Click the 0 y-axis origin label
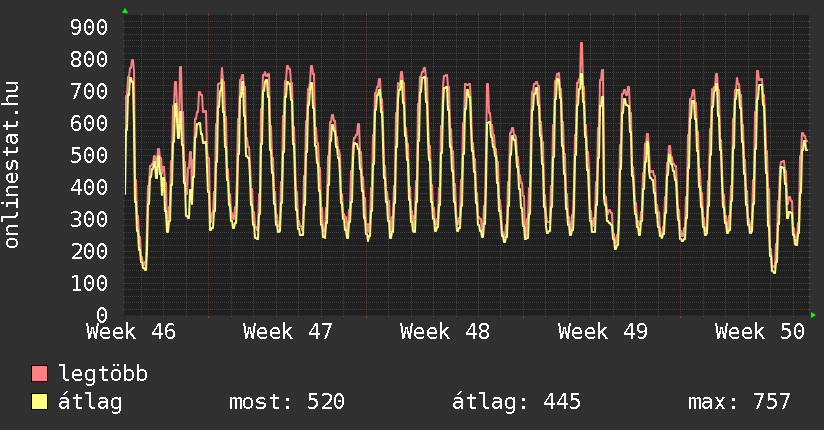 (x=102, y=315)
